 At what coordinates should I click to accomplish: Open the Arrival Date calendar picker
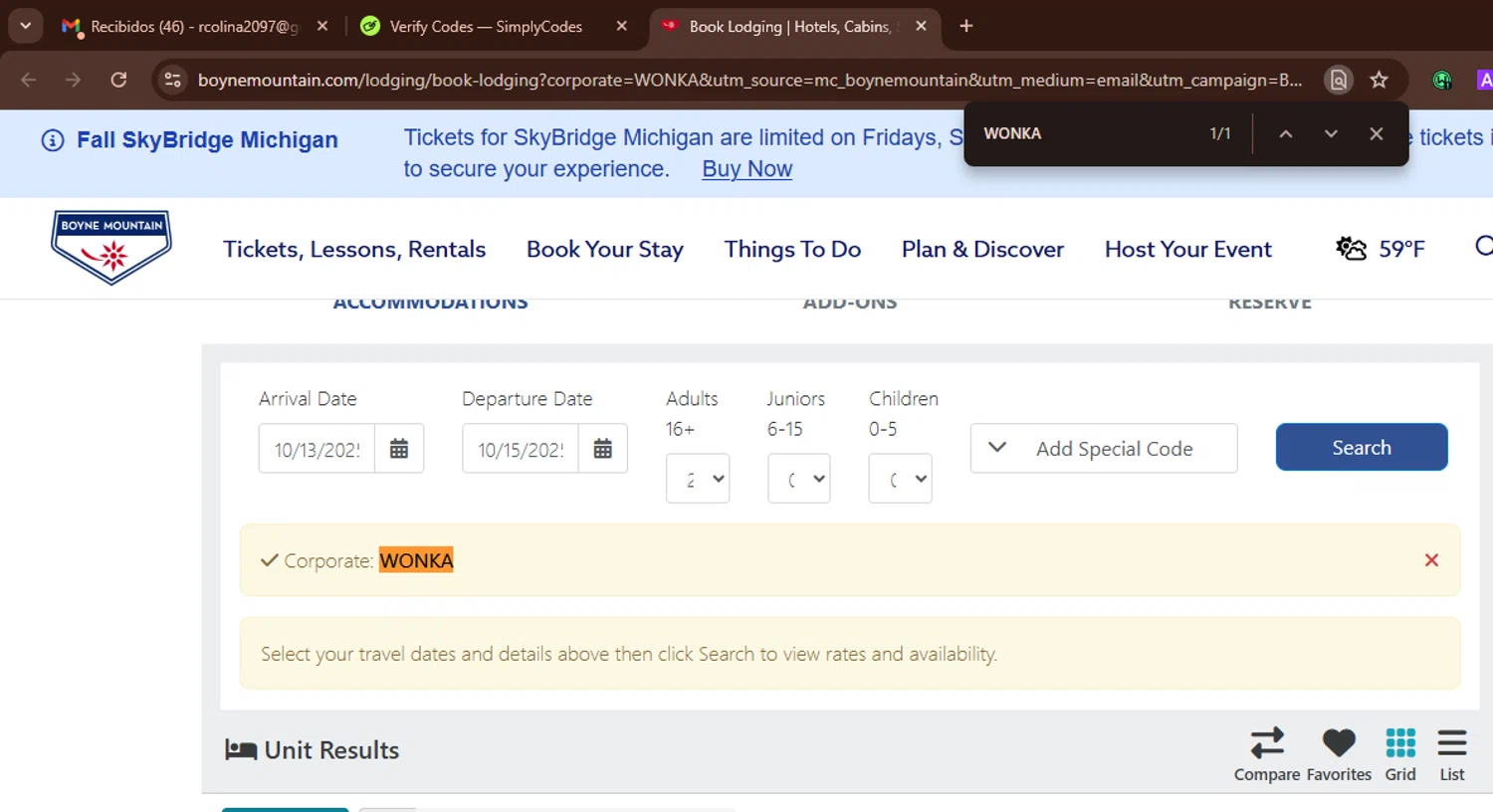tap(399, 449)
